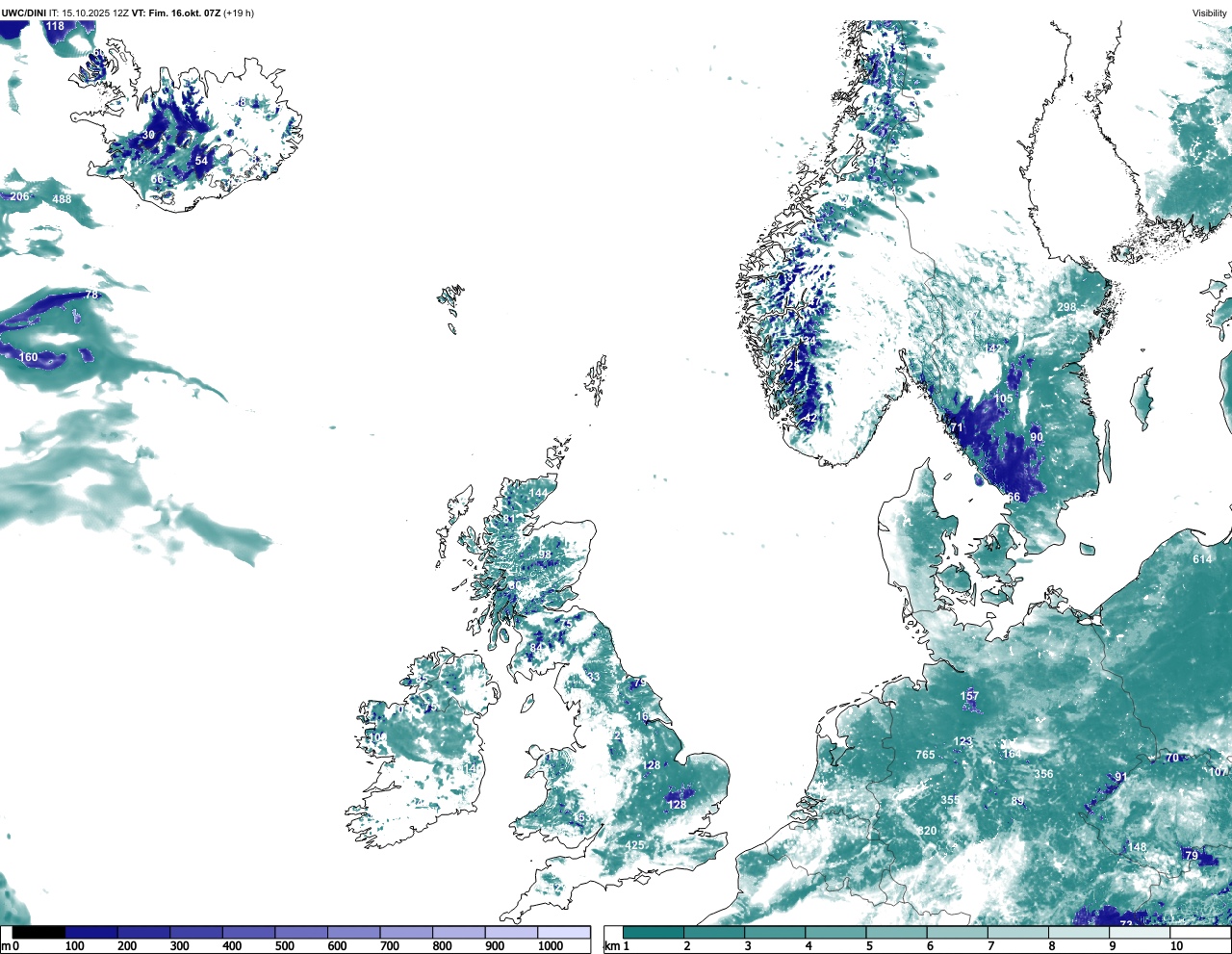
Task: Click the 500–600 m legend swatch
Action: [x=301, y=932]
